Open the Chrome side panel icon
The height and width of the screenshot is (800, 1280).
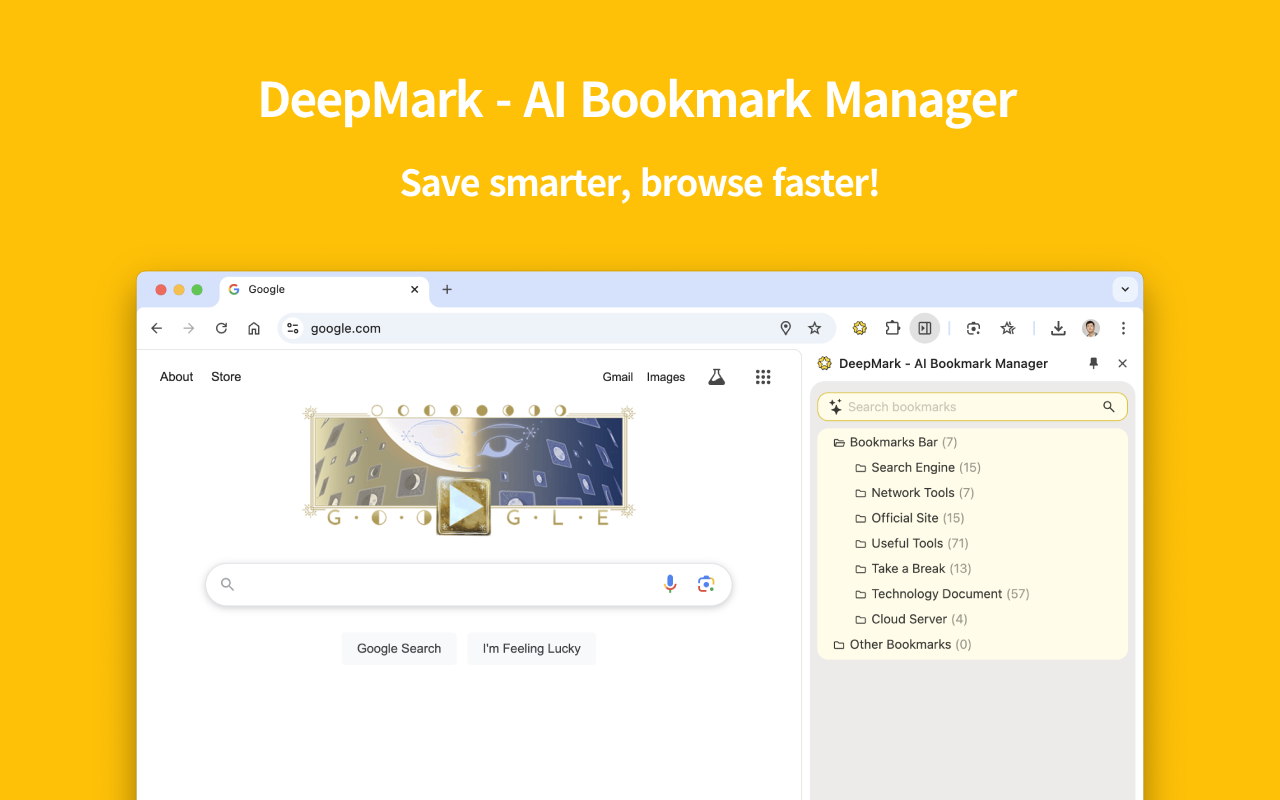click(924, 327)
